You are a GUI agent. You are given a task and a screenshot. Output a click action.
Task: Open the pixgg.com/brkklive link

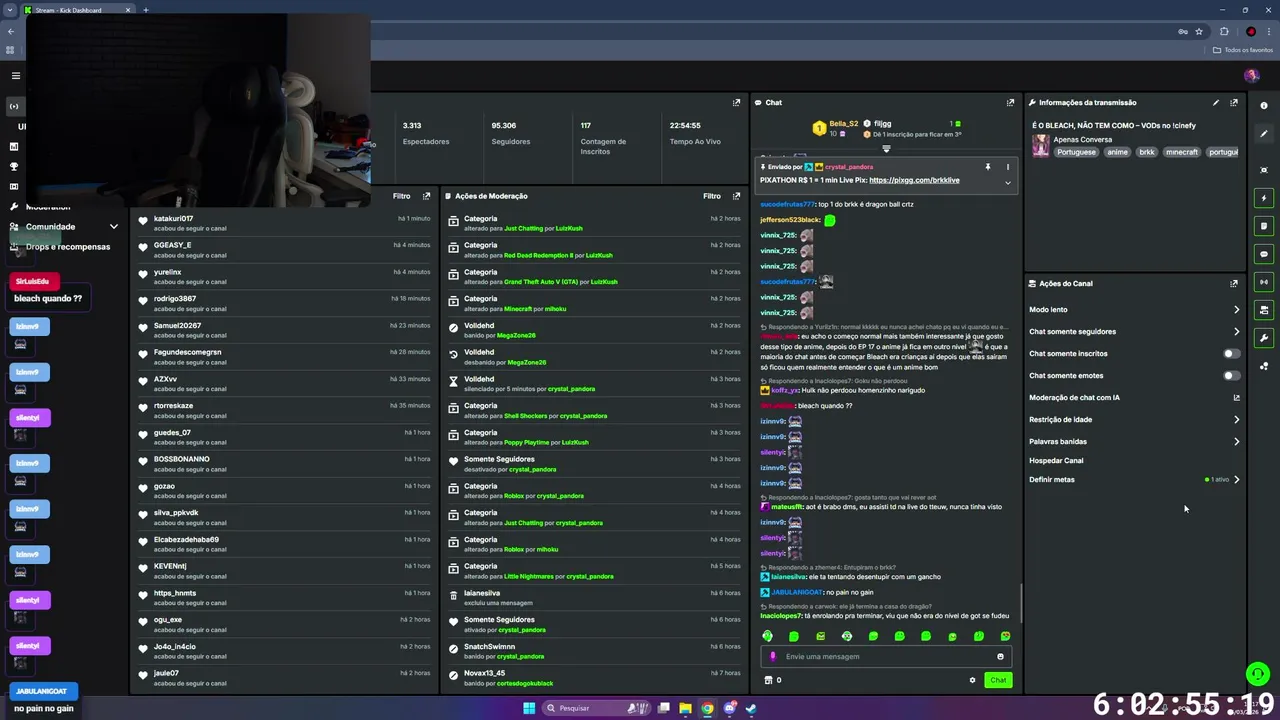point(914,180)
